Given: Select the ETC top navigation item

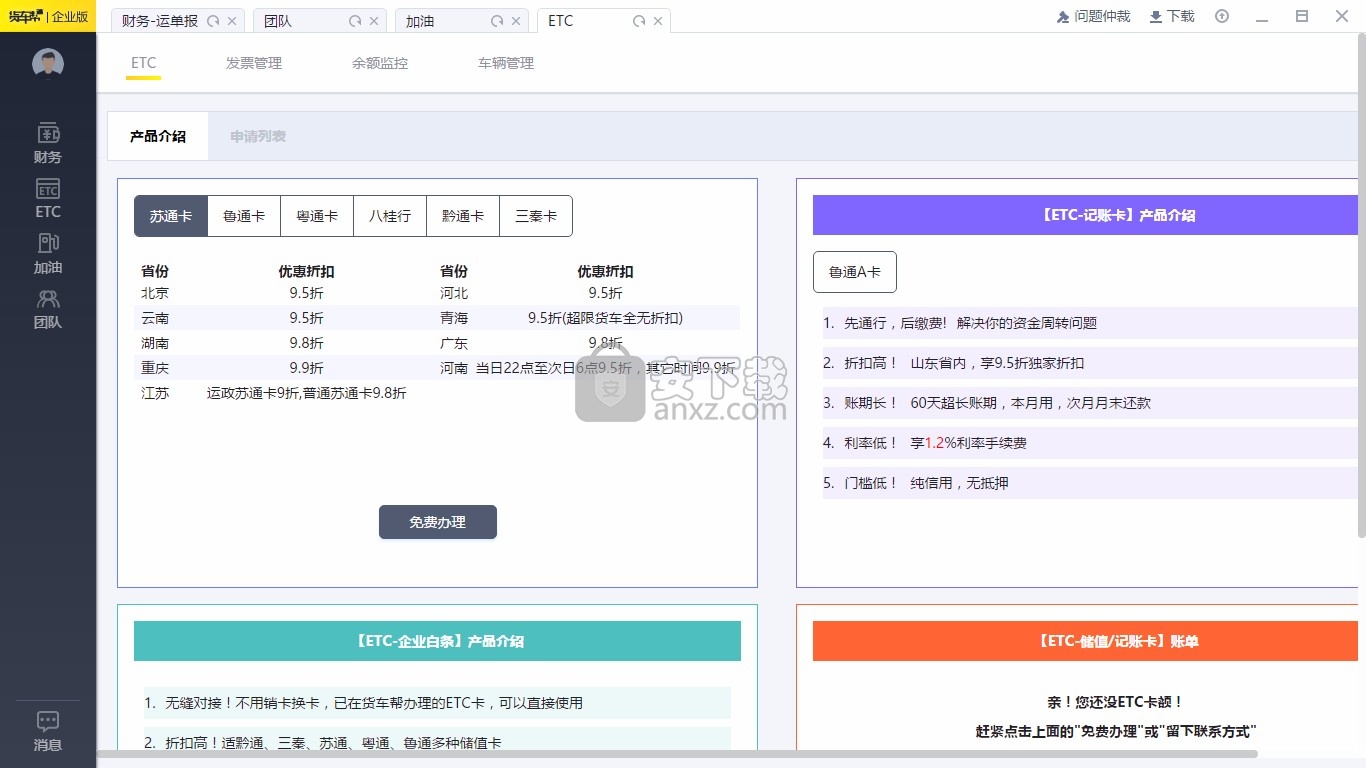Looking at the screenshot, I should (x=144, y=63).
